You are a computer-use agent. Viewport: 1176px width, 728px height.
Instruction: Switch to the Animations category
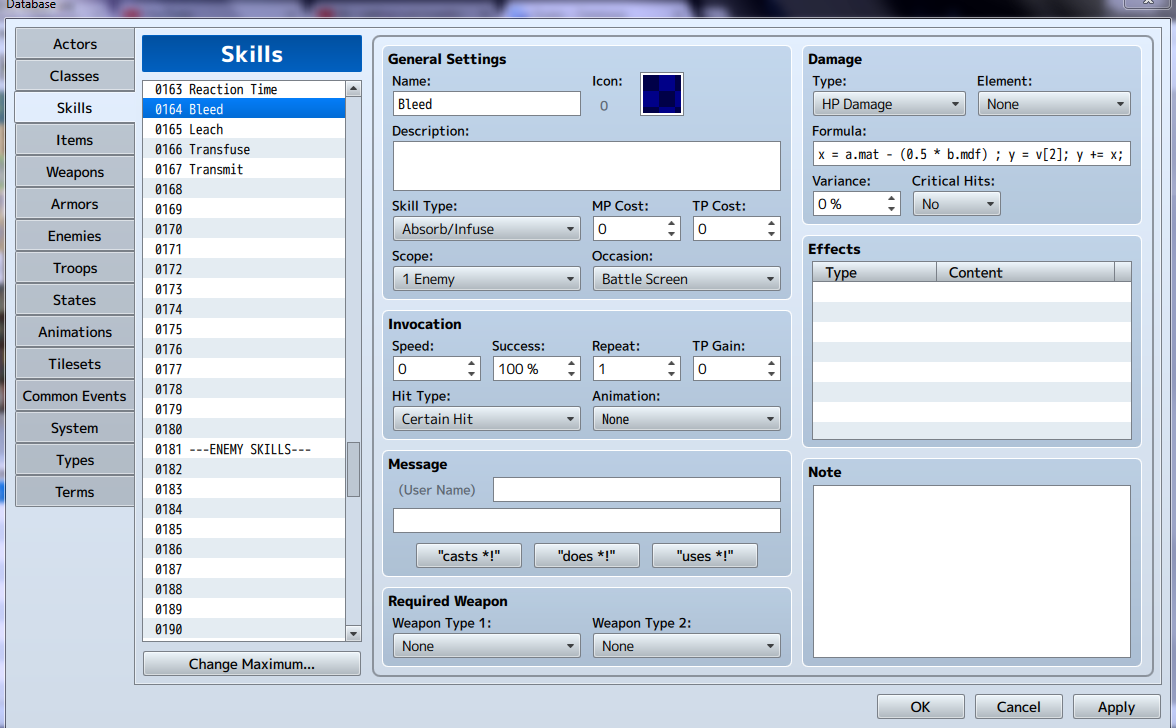coord(74,331)
